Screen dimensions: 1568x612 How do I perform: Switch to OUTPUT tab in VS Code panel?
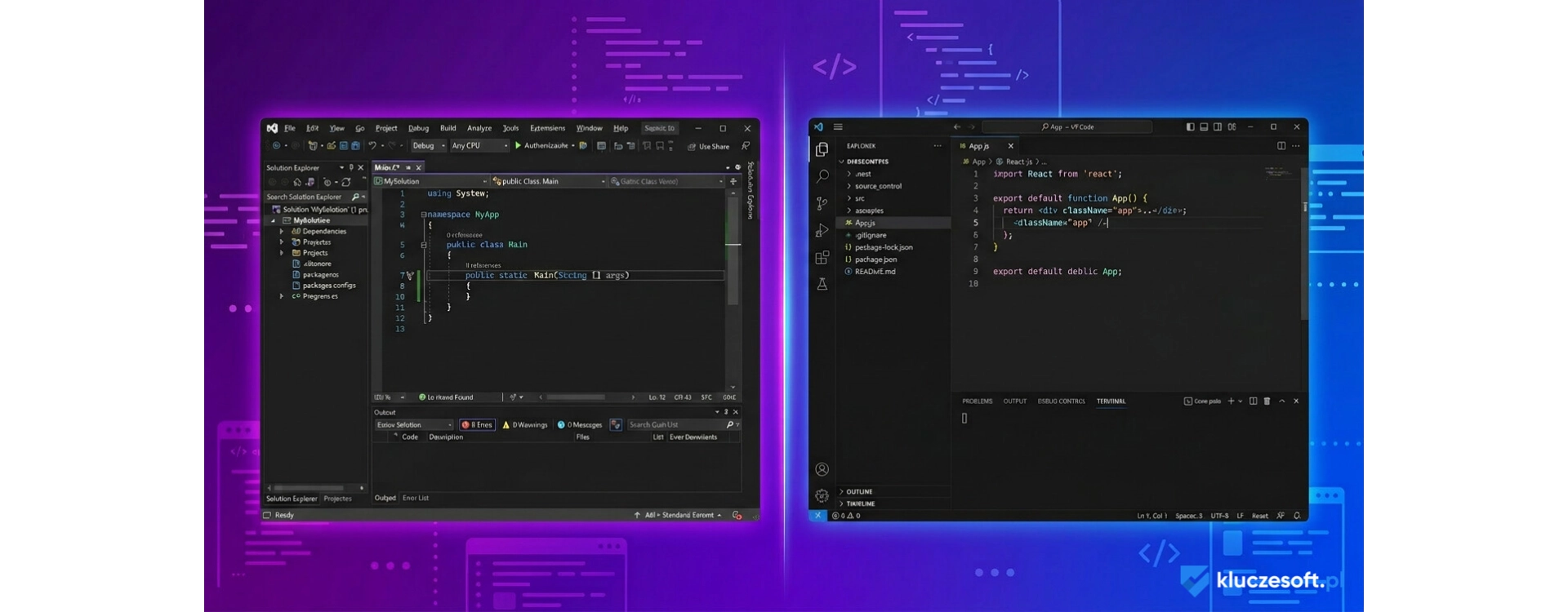pyautogui.click(x=1014, y=401)
